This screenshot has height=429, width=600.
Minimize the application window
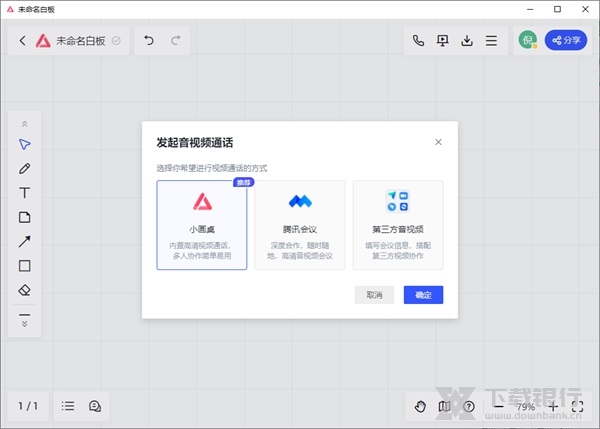coord(530,9)
